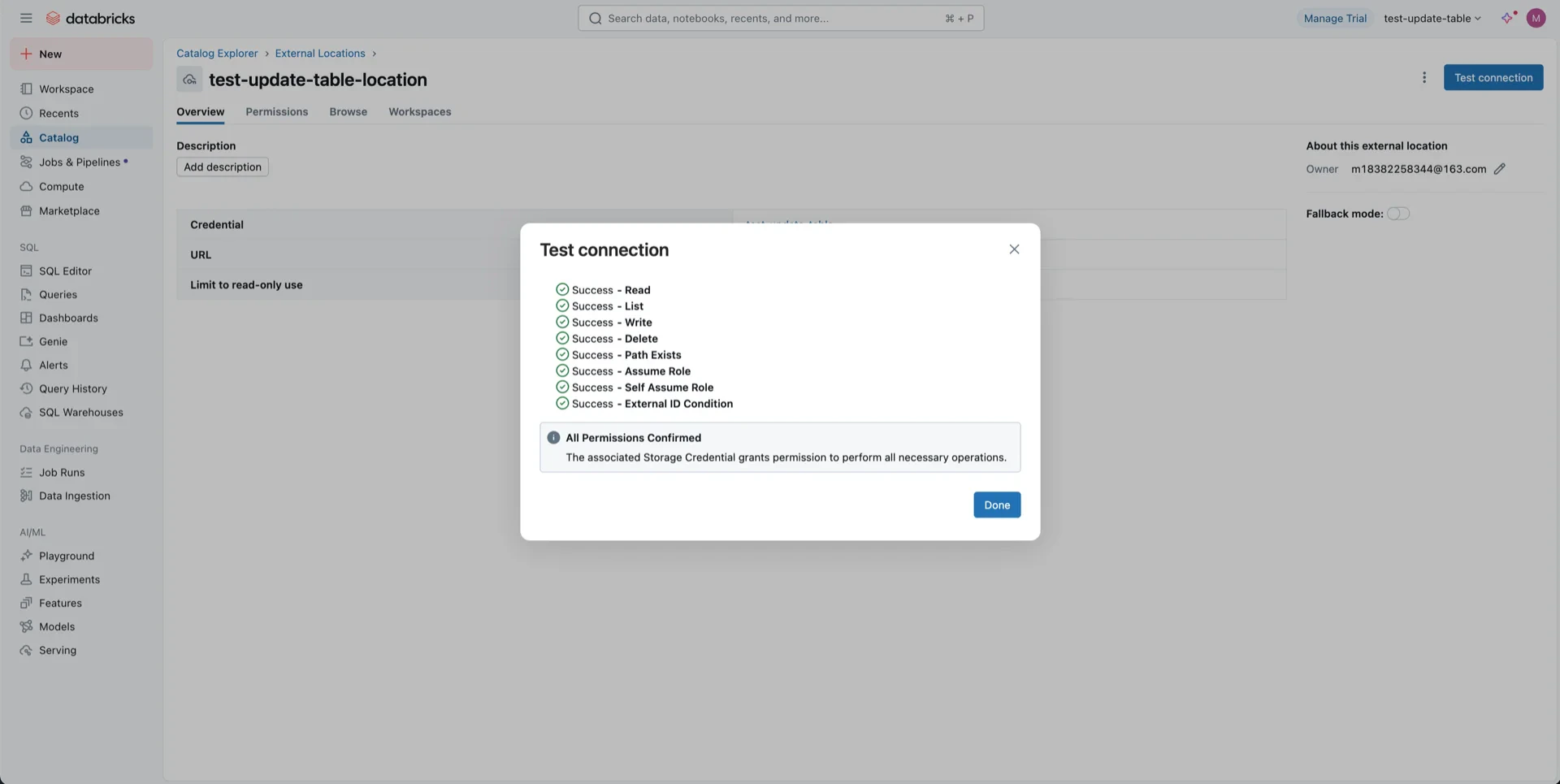Click the Catalog sidebar icon
Screen dimensions: 1560x784
(x=26, y=138)
